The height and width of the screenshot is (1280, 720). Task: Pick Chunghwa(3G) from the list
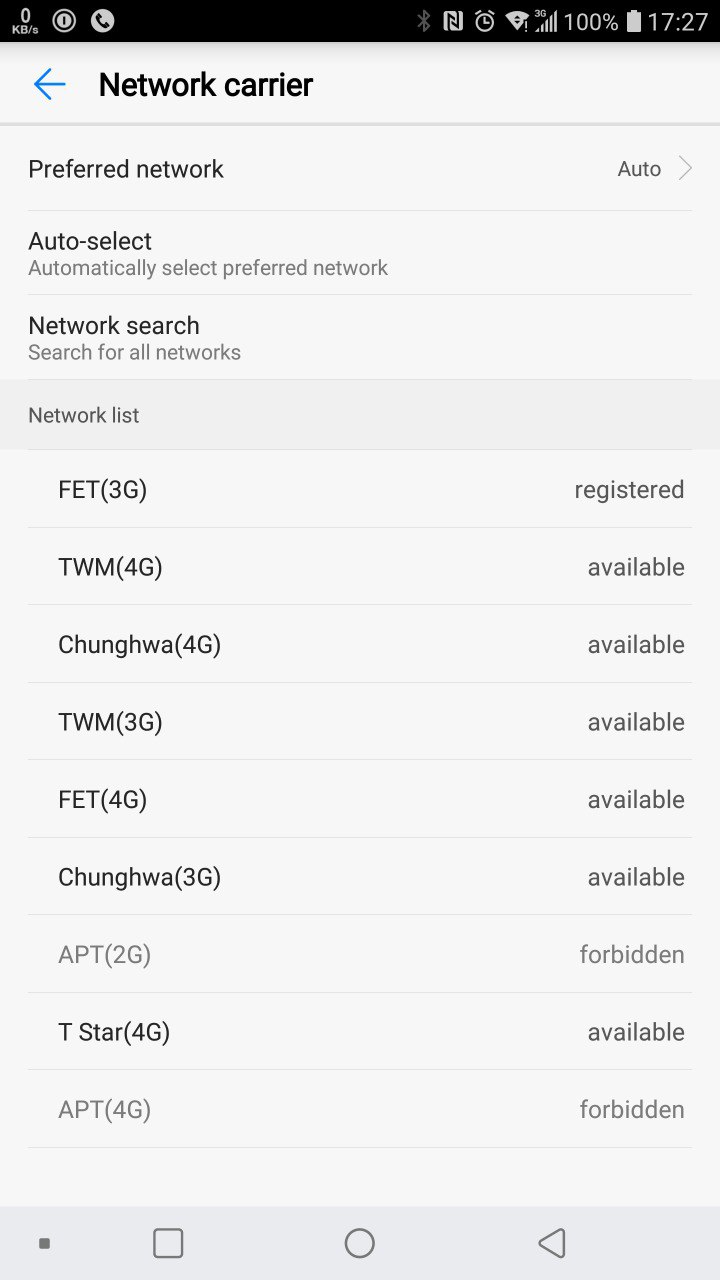360,877
